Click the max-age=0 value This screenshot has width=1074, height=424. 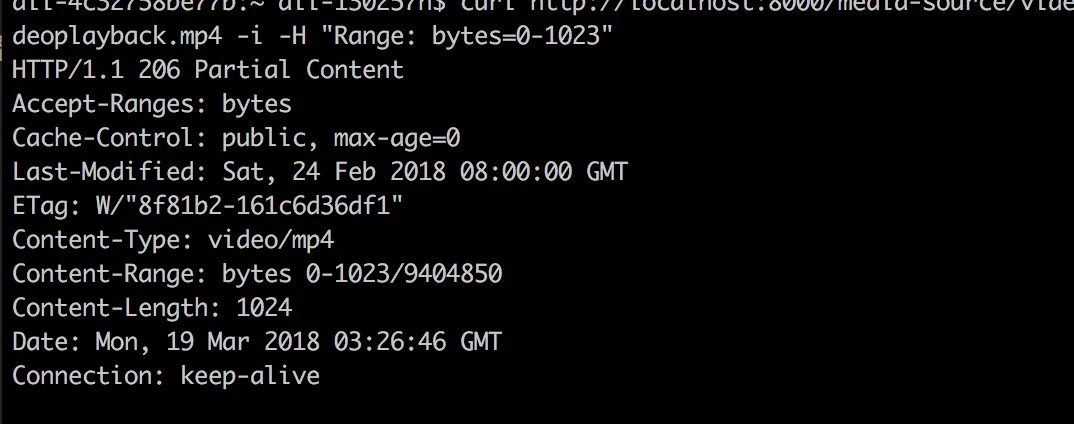point(397,139)
